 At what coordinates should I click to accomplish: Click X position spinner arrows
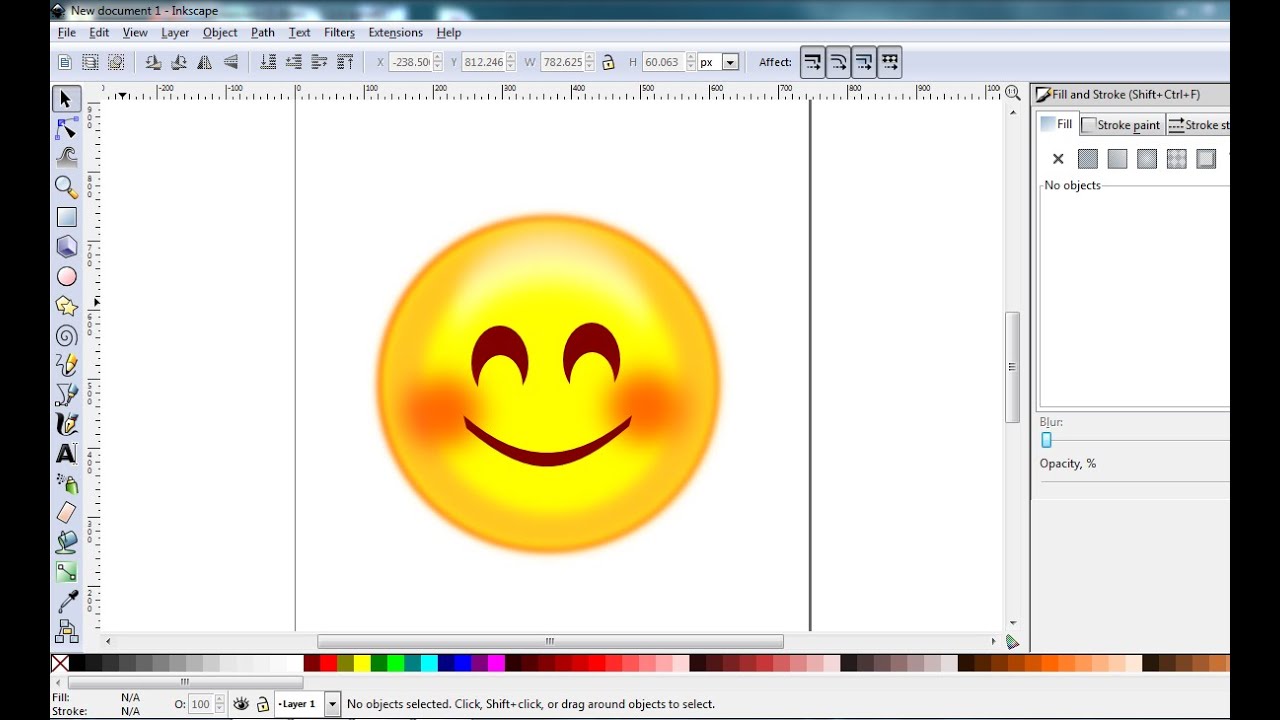(x=438, y=62)
